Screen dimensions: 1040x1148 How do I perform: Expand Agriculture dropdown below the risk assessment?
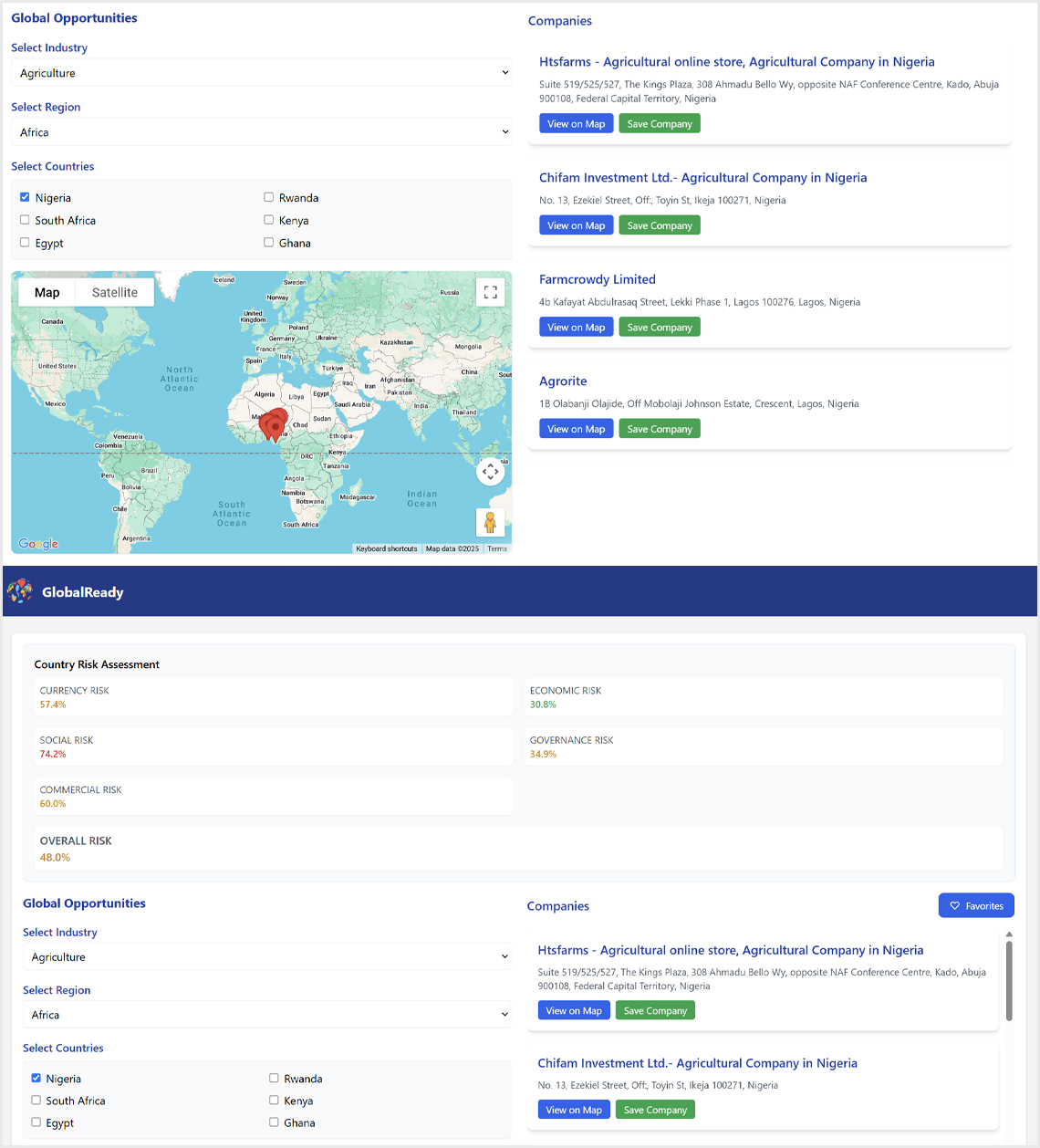266,956
